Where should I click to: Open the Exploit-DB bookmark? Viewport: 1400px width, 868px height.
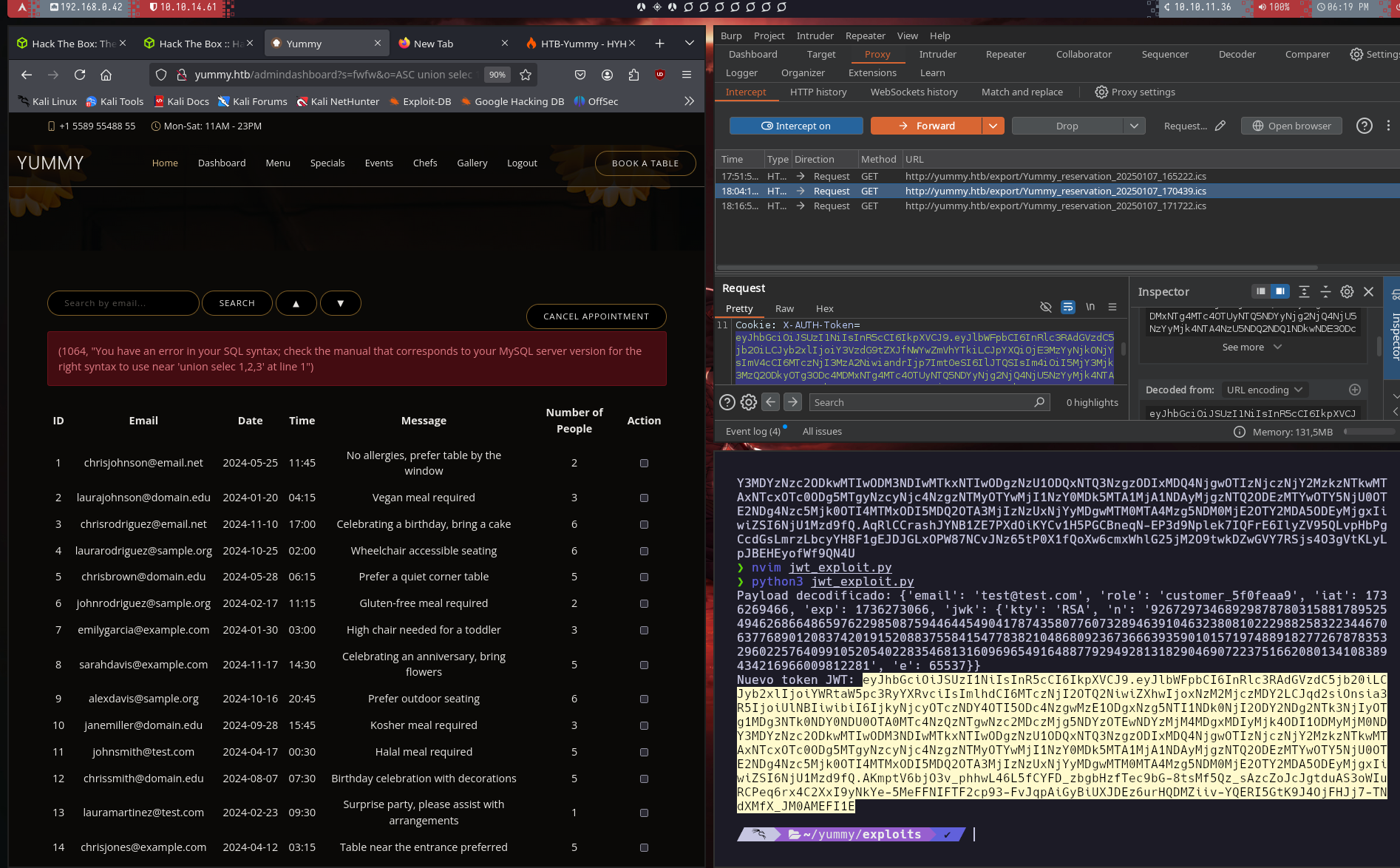tap(420, 101)
